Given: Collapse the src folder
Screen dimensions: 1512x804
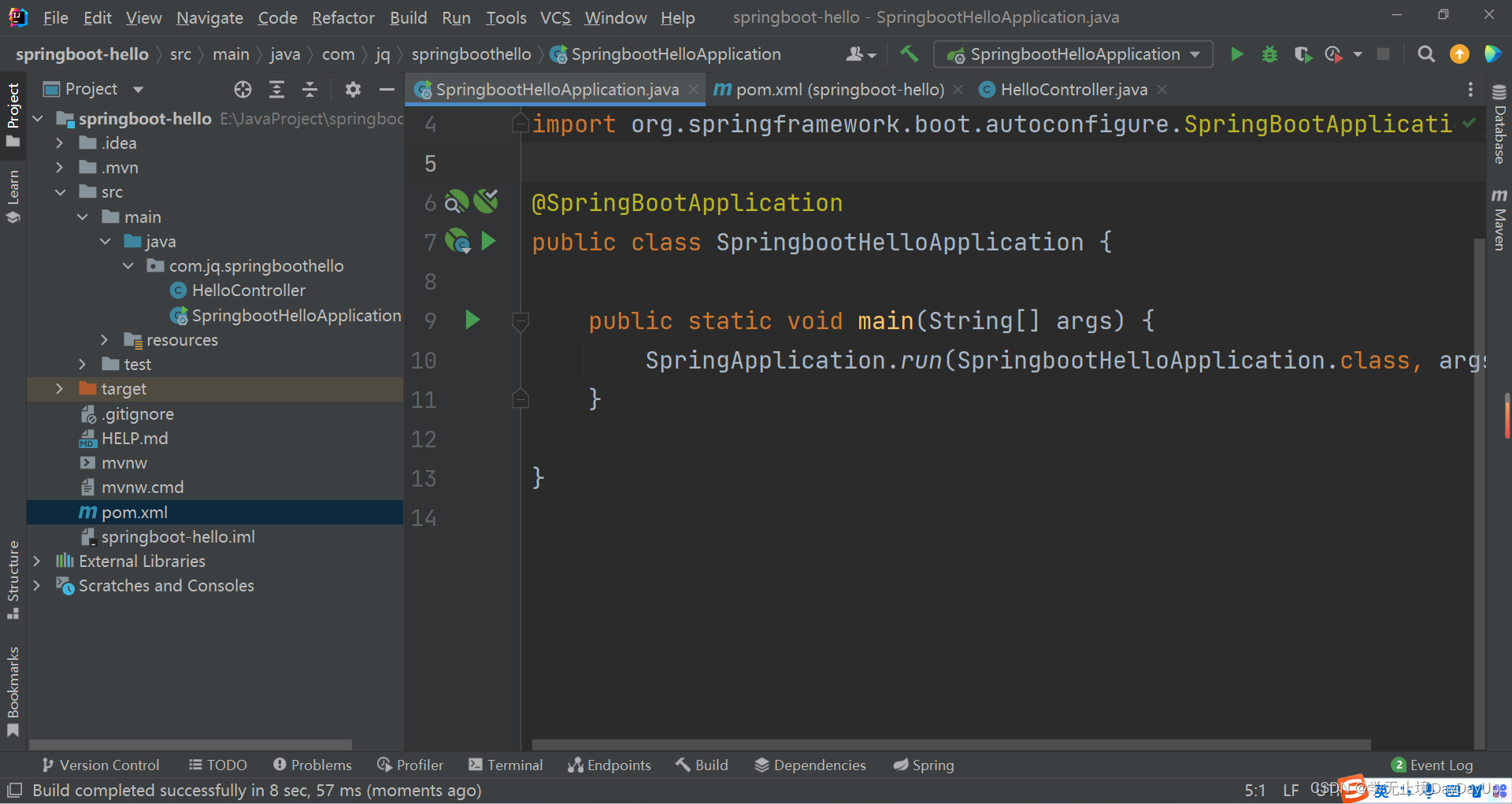Looking at the screenshot, I should coord(60,192).
